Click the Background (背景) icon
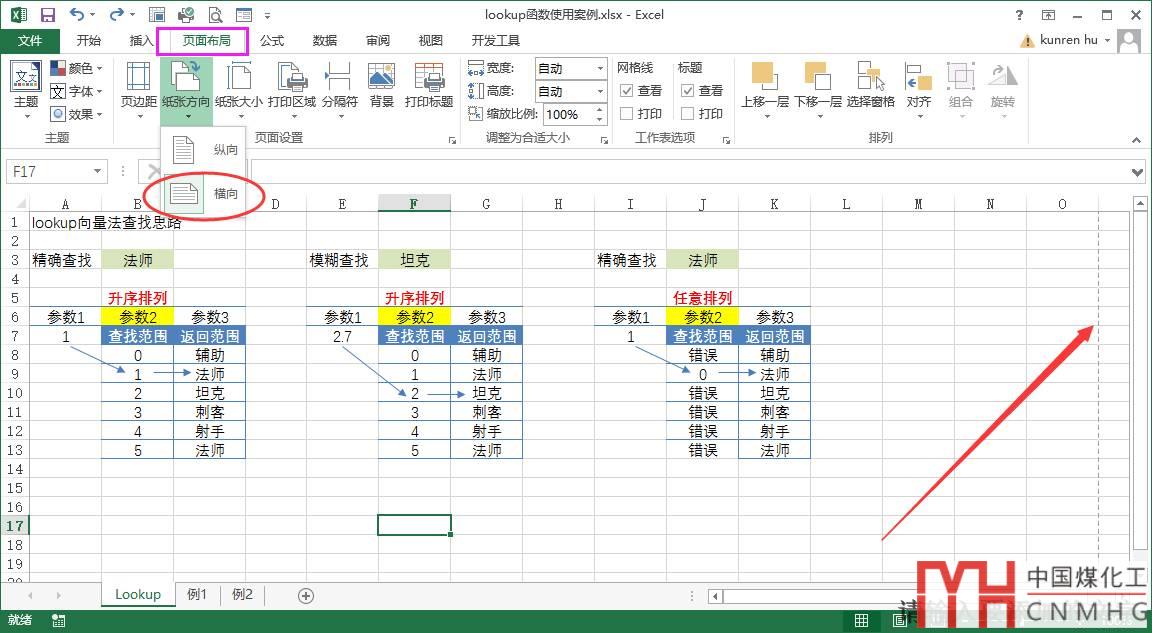Image resolution: width=1152 pixels, height=633 pixels. (x=381, y=86)
